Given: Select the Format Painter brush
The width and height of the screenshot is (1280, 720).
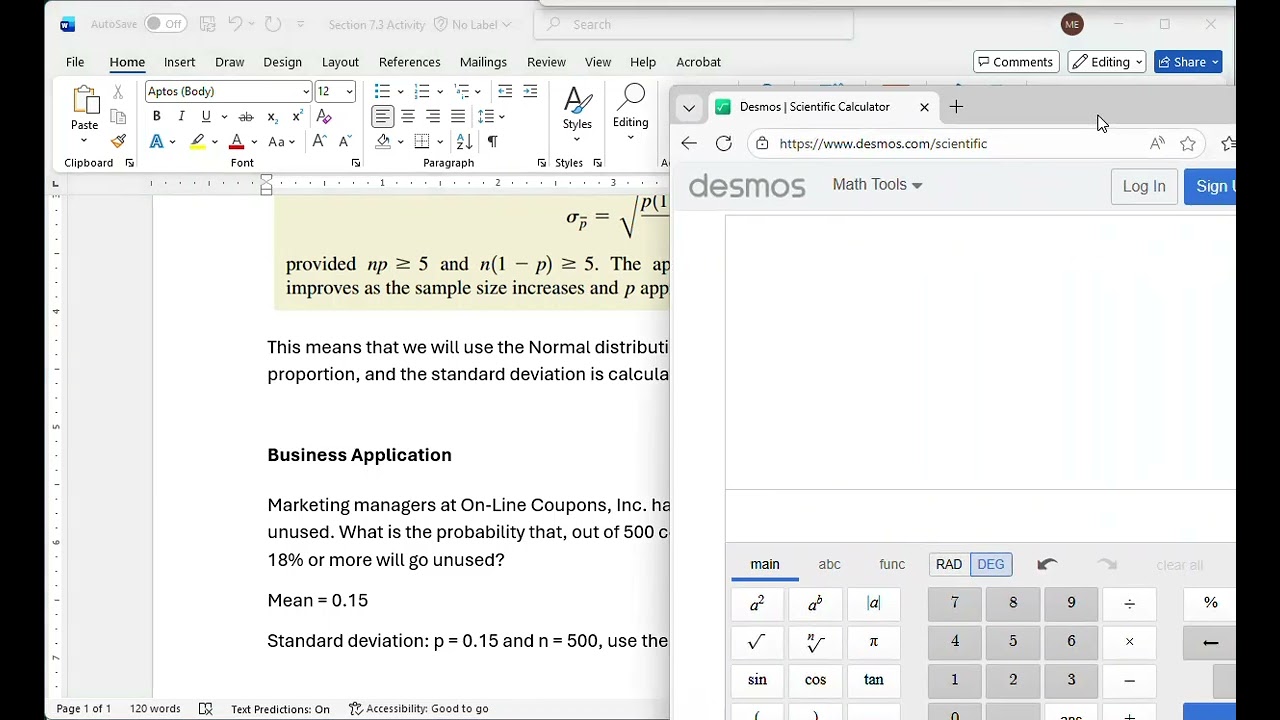Looking at the screenshot, I should [118, 141].
